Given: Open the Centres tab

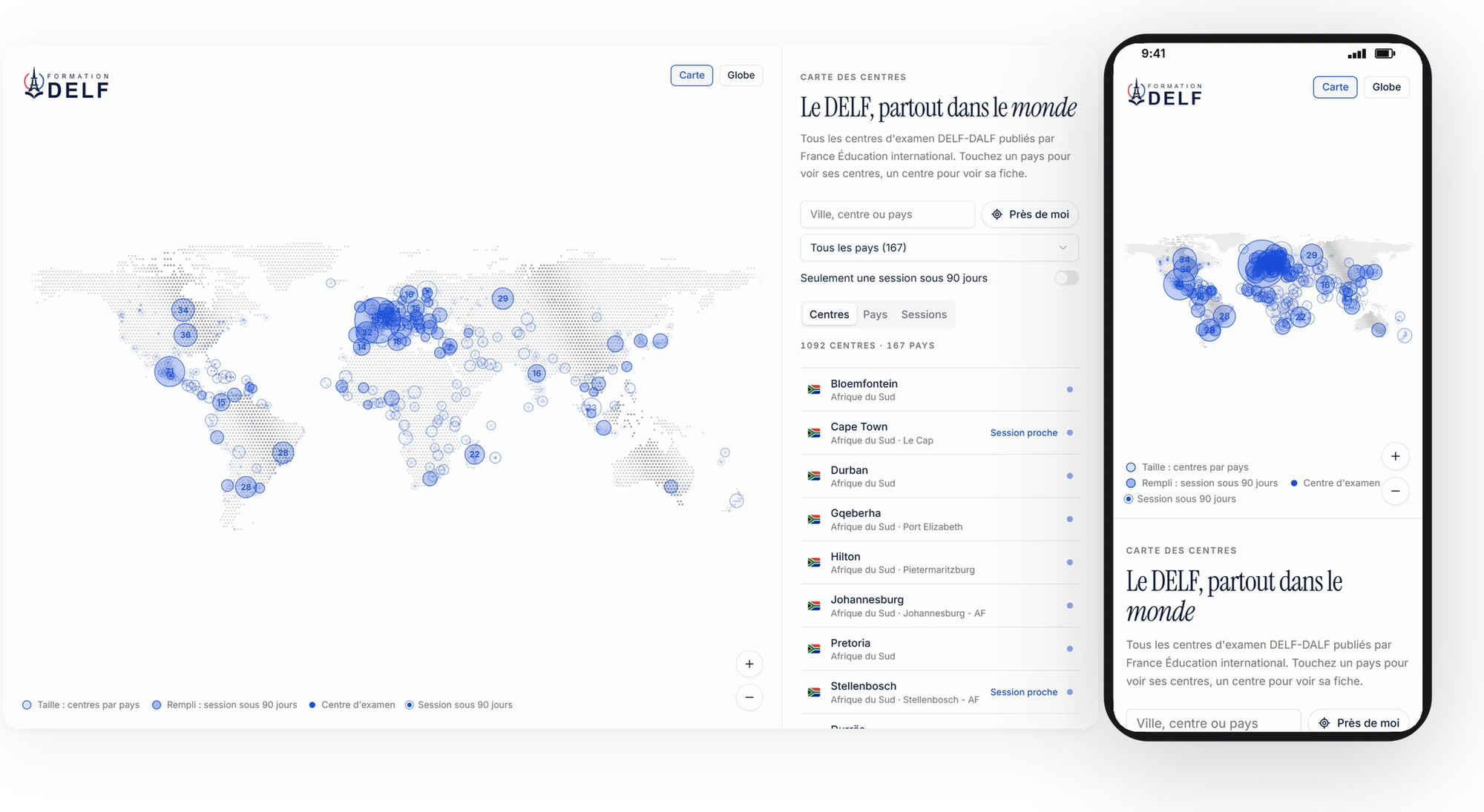Looking at the screenshot, I should pos(829,314).
